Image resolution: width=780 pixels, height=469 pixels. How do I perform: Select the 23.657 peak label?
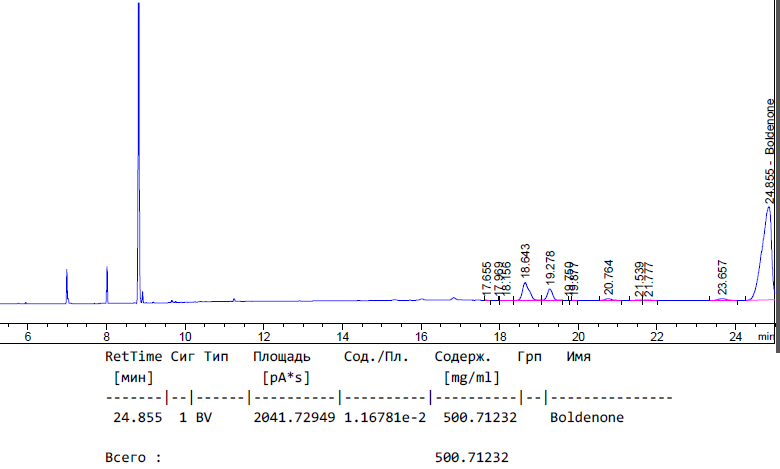click(x=722, y=277)
